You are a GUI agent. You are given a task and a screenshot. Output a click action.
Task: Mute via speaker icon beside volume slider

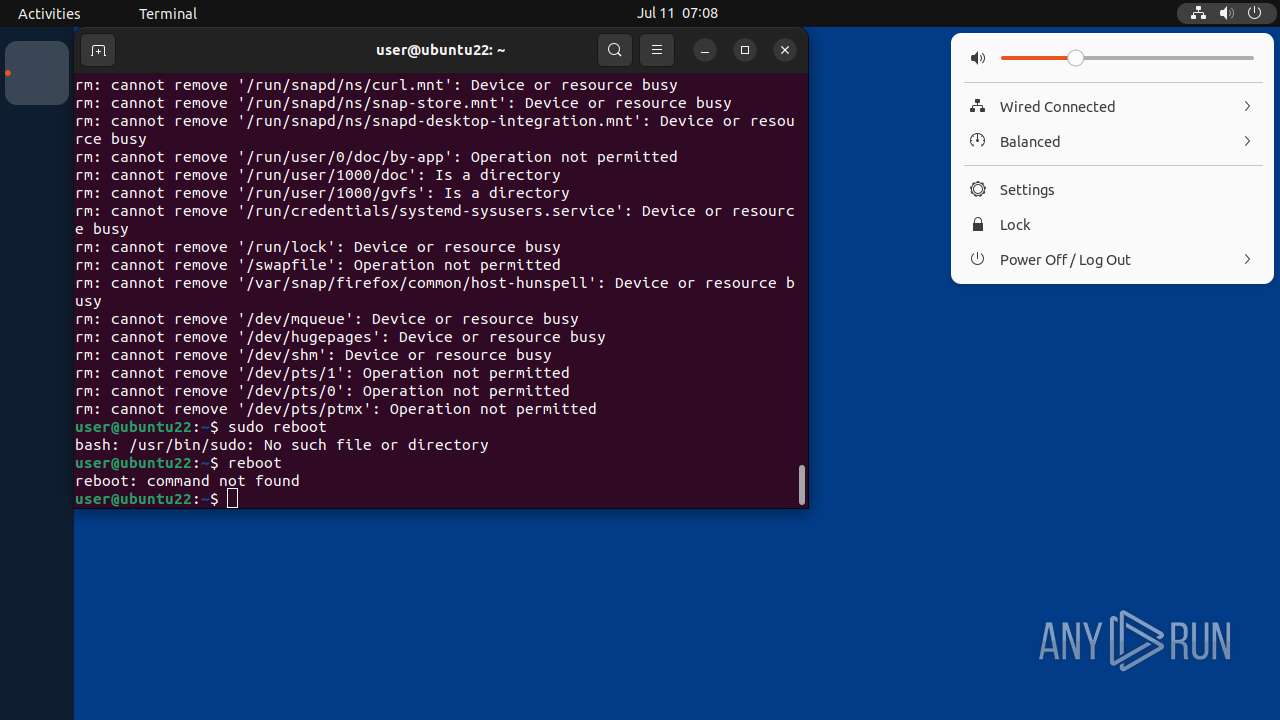978,58
